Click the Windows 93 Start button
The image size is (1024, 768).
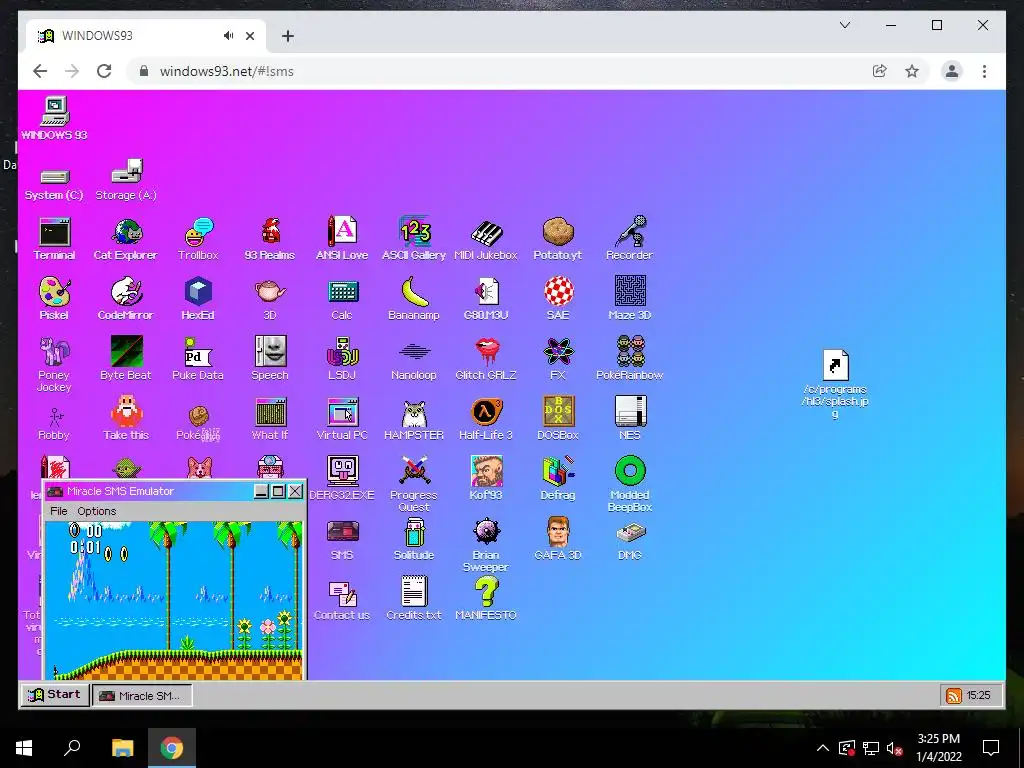coord(54,695)
